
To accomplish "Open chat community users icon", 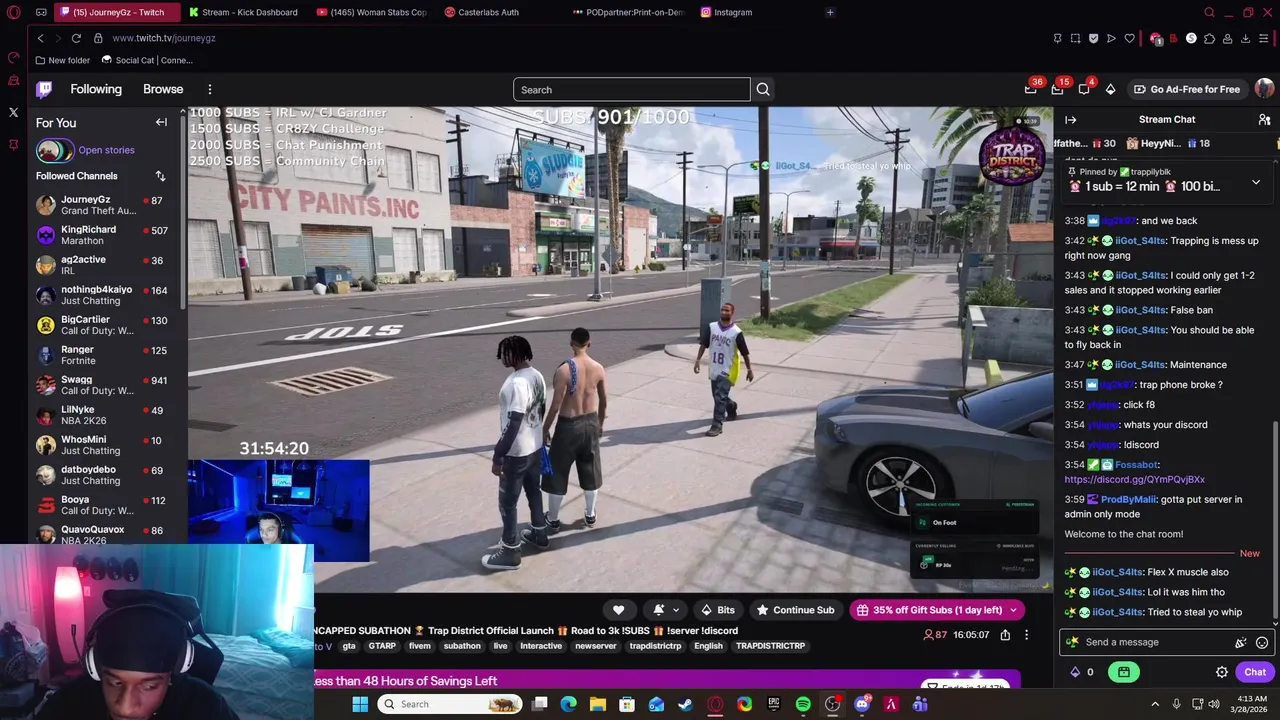I will click(x=1264, y=119).
